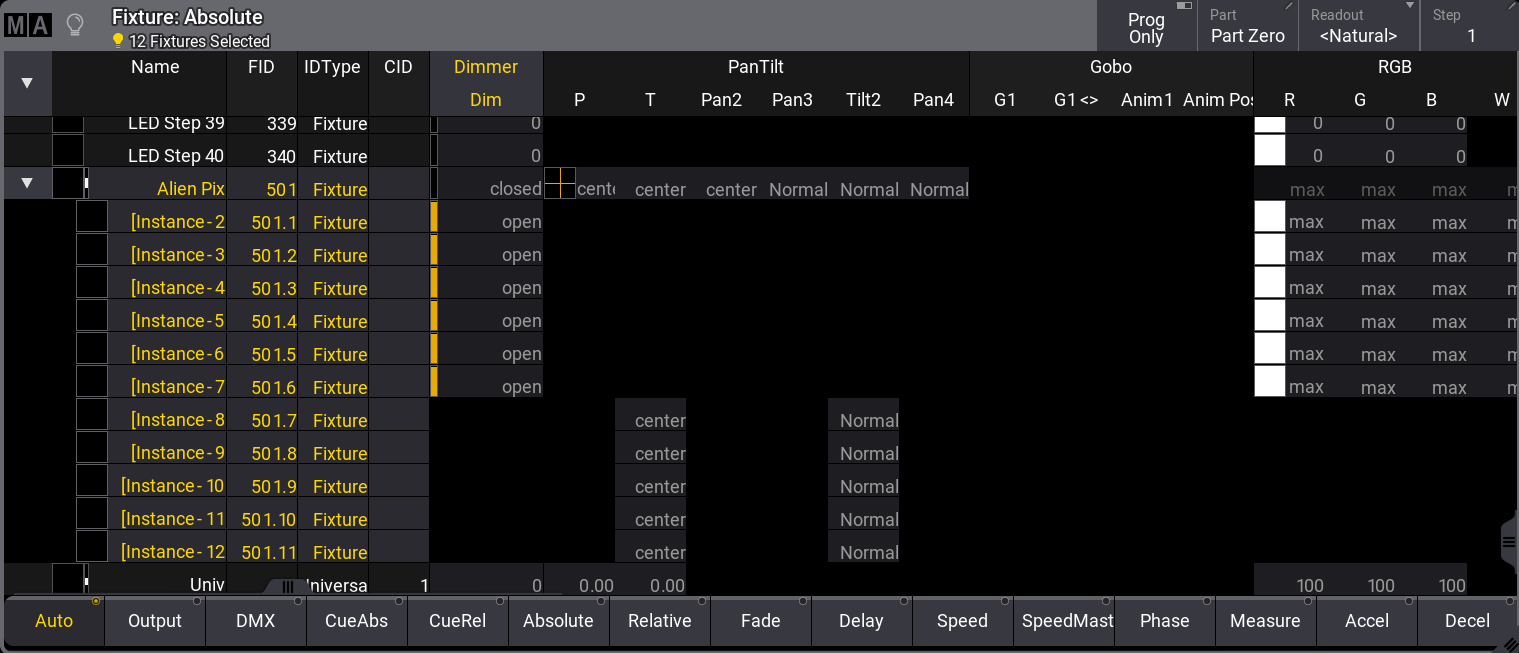Click the selection box for Instance-2 row
Screen dimensions: 1519x653
point(92,217)
